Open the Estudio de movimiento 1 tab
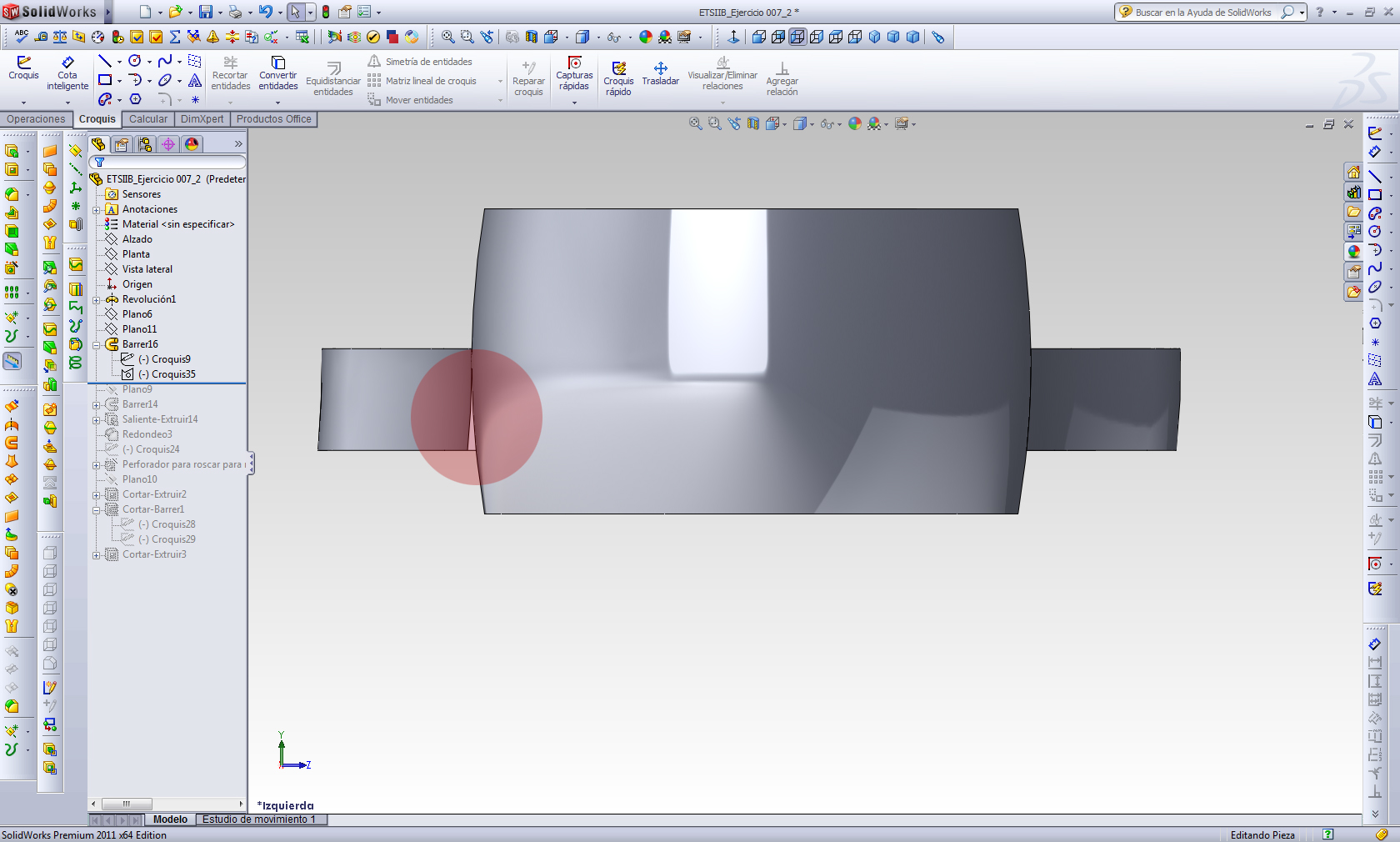This screenshot has height=842, width=1400. 260,819
